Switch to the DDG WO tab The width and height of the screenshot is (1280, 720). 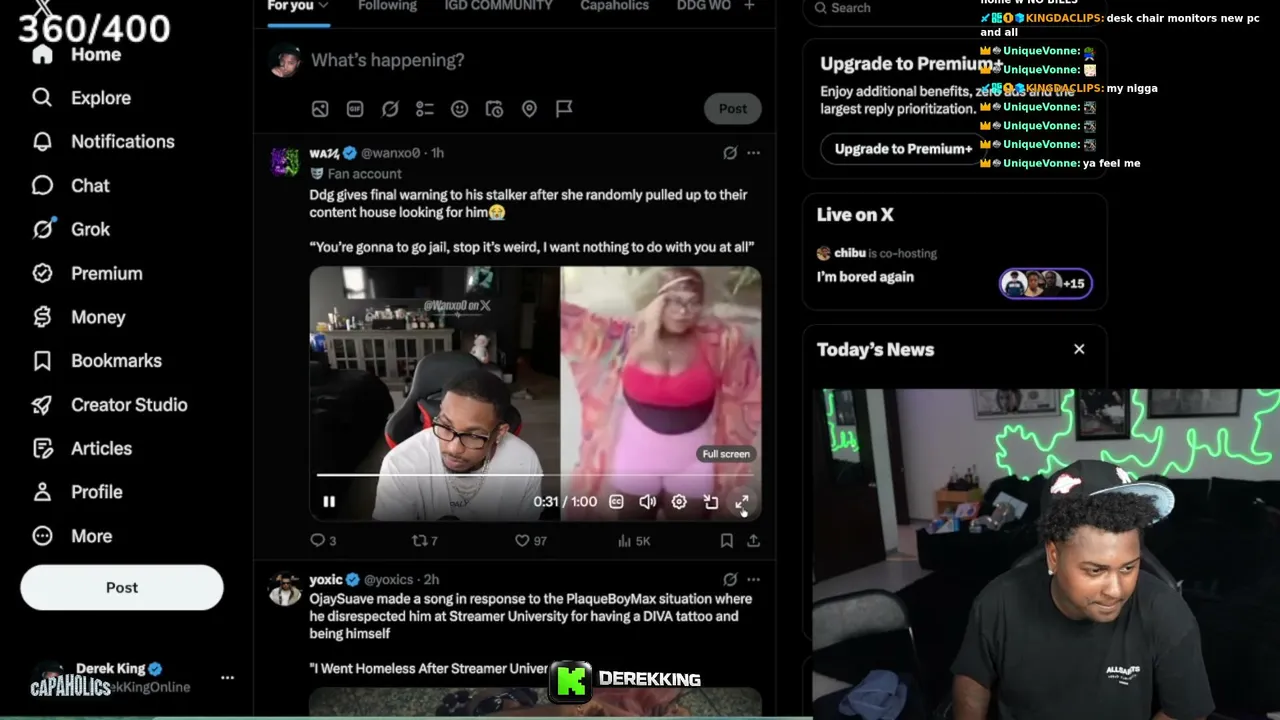click(x=703, y=6)
